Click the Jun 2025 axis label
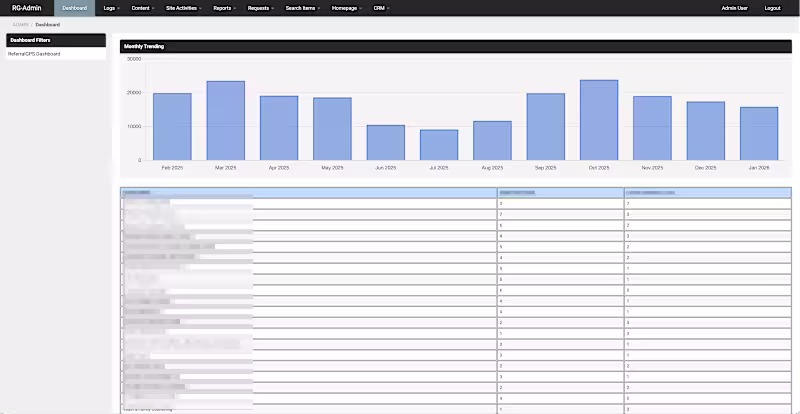Screen dimensions: 800x414 (x=386, y=167)
